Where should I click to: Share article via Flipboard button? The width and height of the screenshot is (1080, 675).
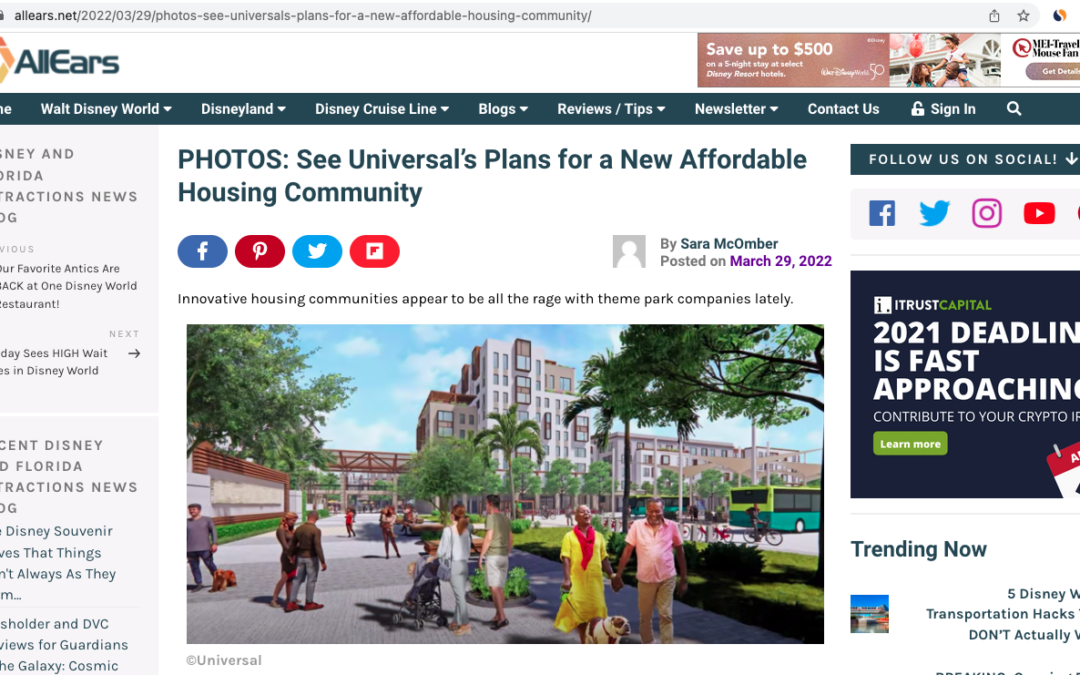tap(375, 251)
